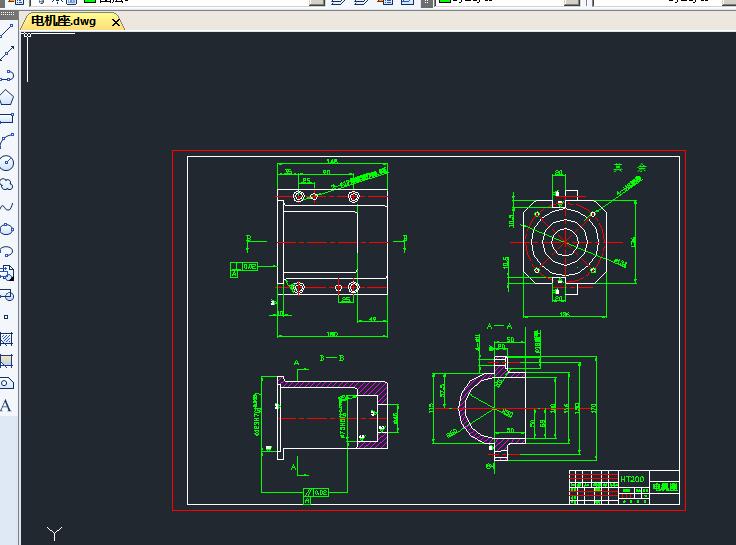Screen dimensions: 736x545
Task: Click the 126 dimension below the flange view
Action: [564, 314]
